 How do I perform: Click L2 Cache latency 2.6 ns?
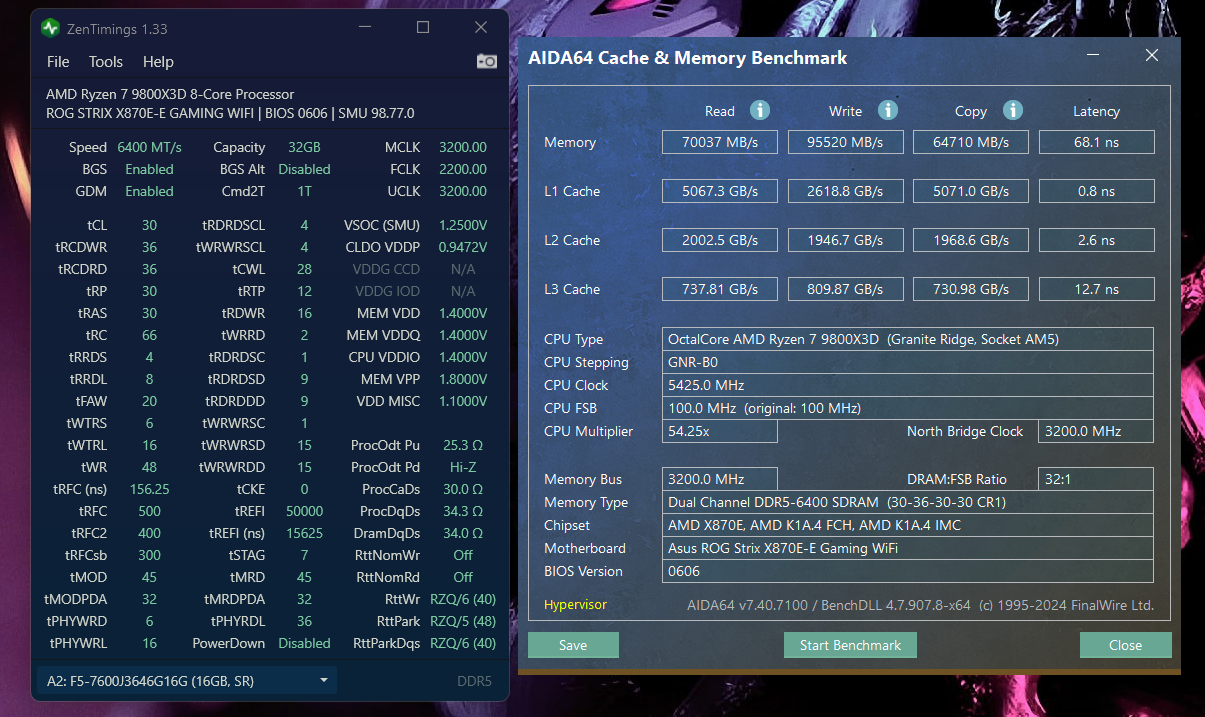pos(1097,240)
